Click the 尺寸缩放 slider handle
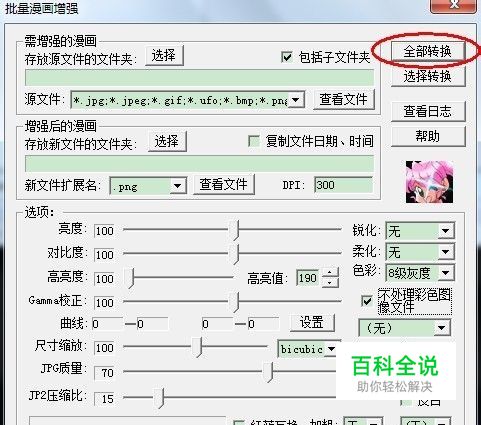The height and width of the screenshot is (425, 481). tap(198, 347)
